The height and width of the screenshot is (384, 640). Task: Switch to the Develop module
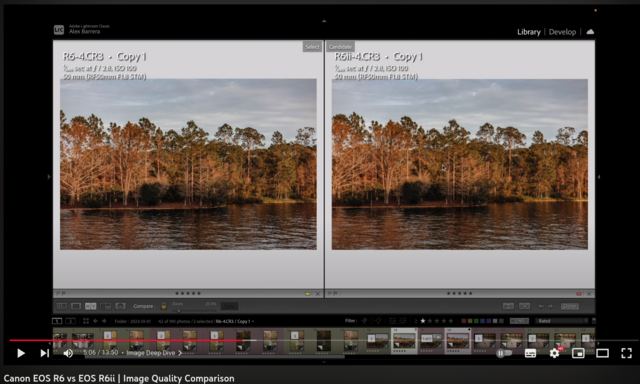tap(562, 32)
